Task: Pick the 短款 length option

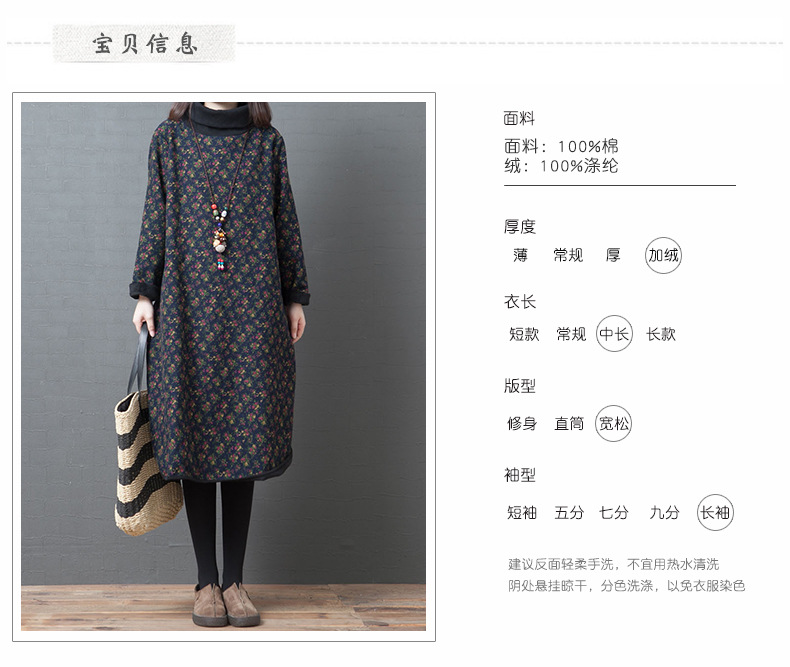Action: [524, 334]
